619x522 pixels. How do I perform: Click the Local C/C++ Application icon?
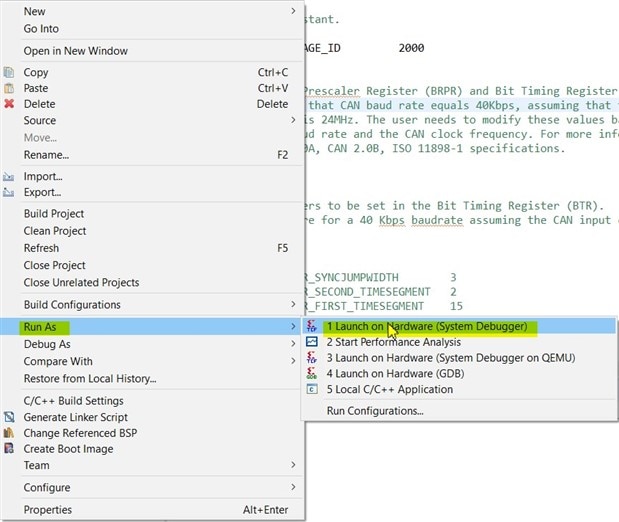[312, 389]
